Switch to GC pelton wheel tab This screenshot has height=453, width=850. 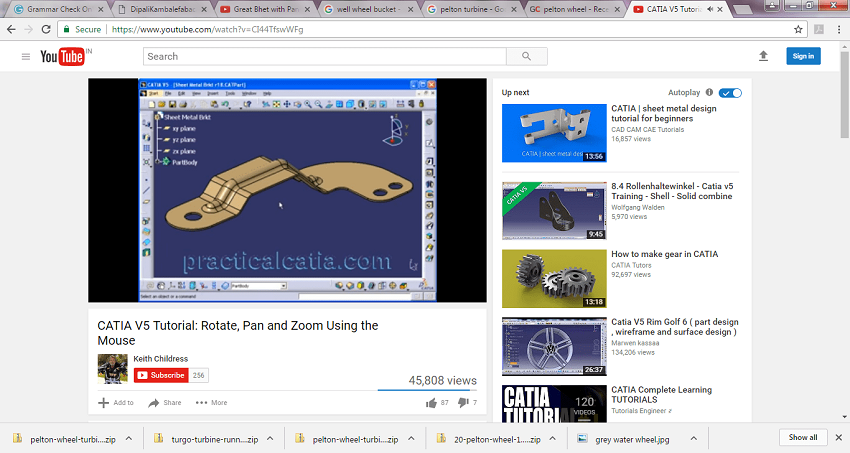pos(574,9)
